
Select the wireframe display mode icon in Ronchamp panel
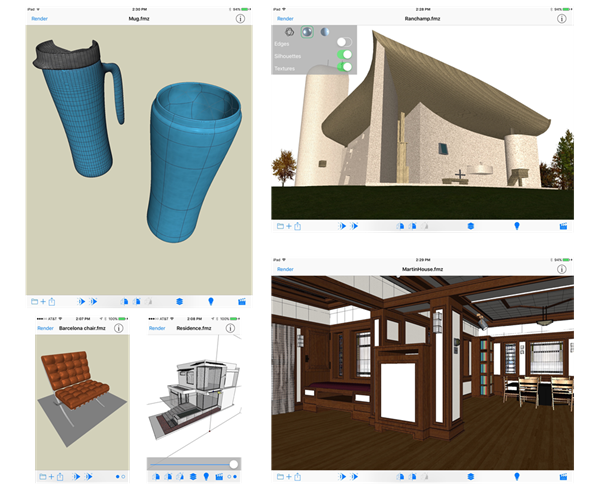click(x=289, y=32)
